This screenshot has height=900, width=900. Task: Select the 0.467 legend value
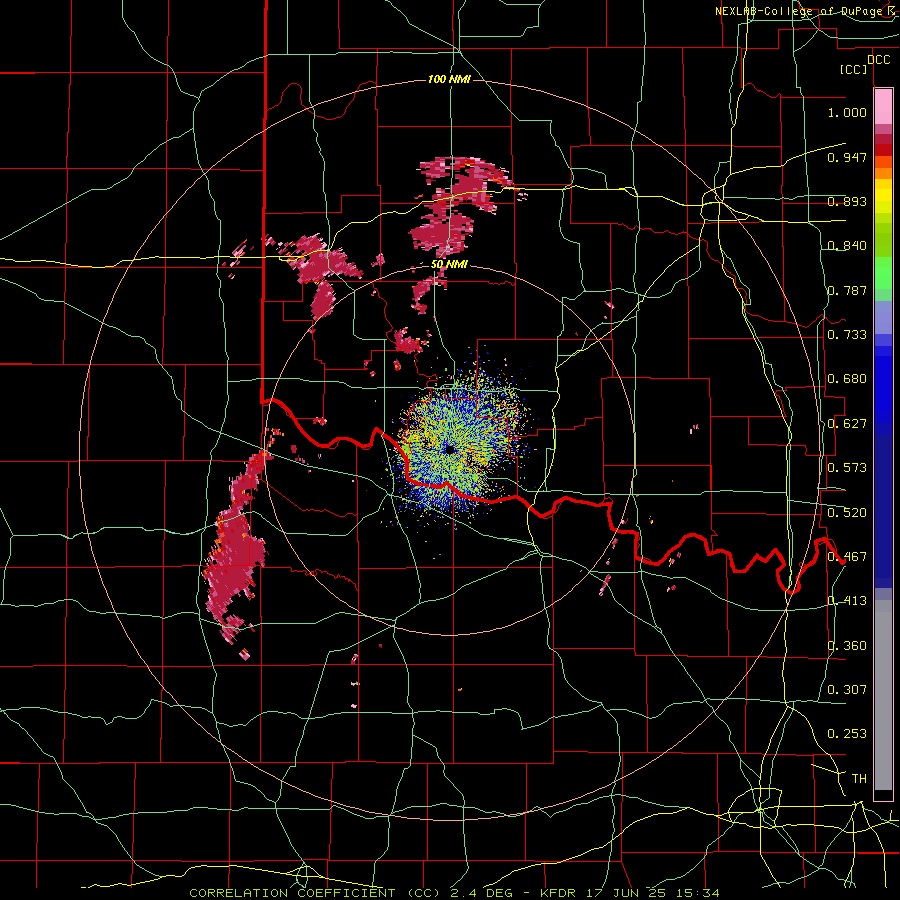click(x=847, y=557)
